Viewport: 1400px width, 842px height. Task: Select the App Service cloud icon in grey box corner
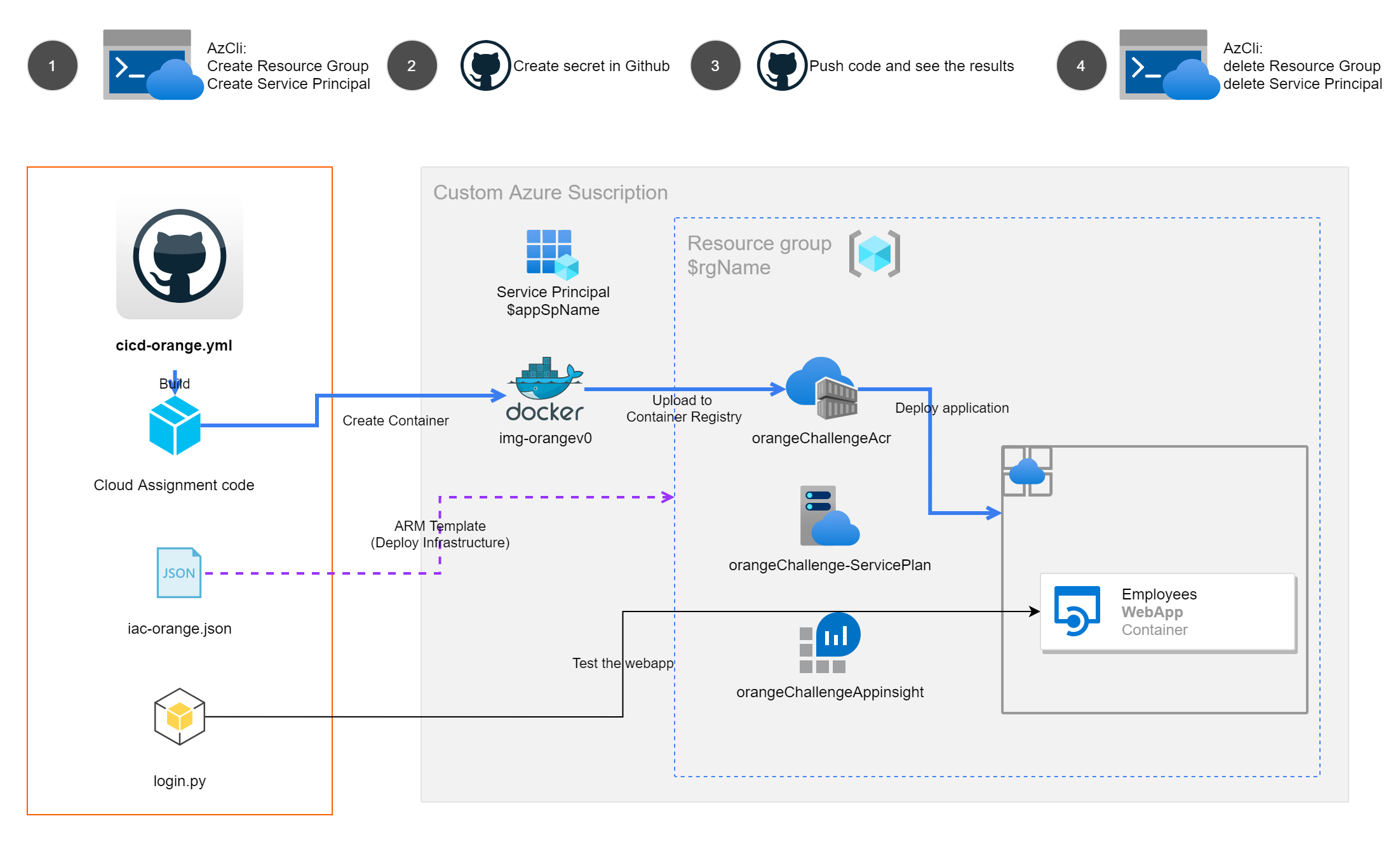[1027, 471]
